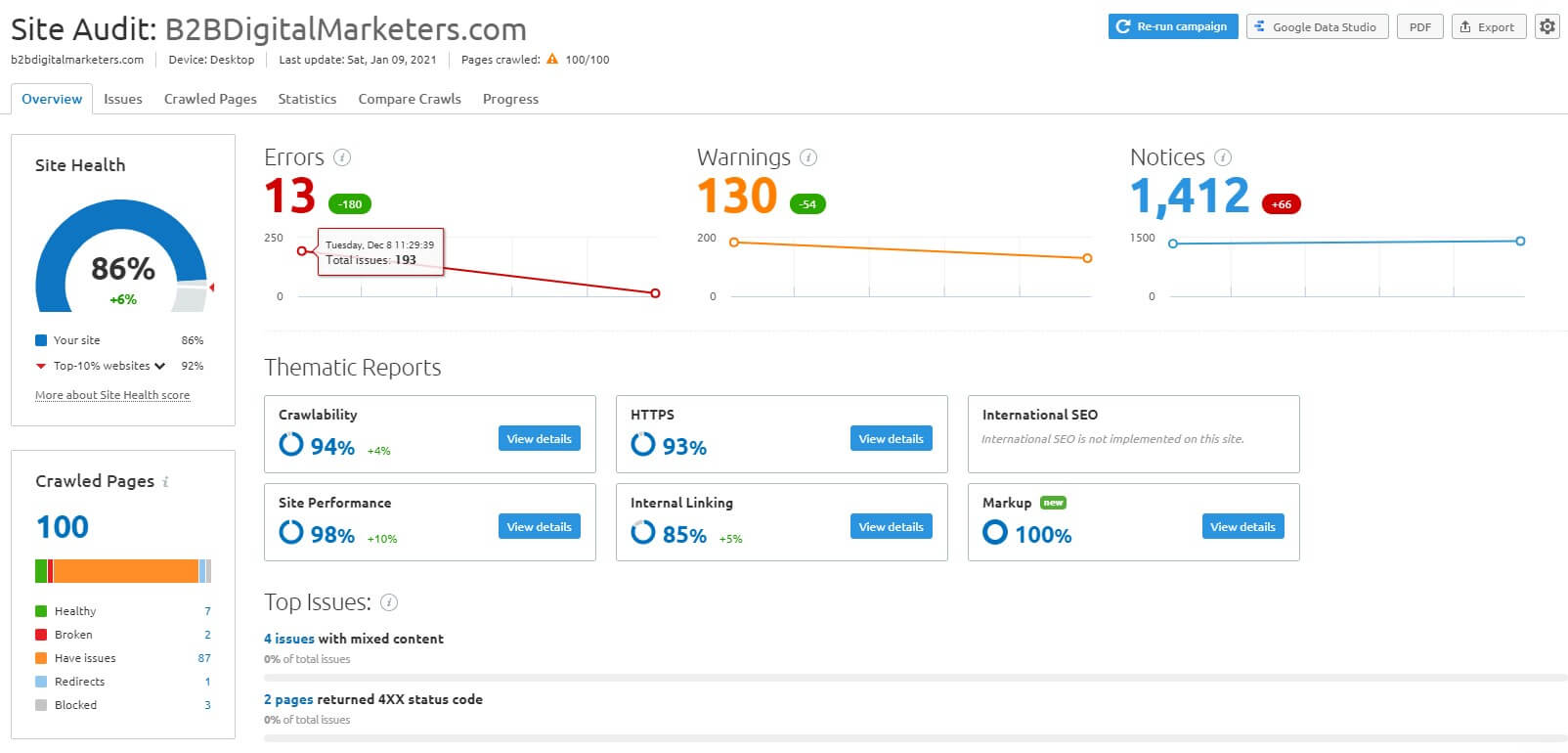View details for Site Performance report
The height and width of the screenshot is (753, 1568).
pyautogui.click(x=539, y=526)
